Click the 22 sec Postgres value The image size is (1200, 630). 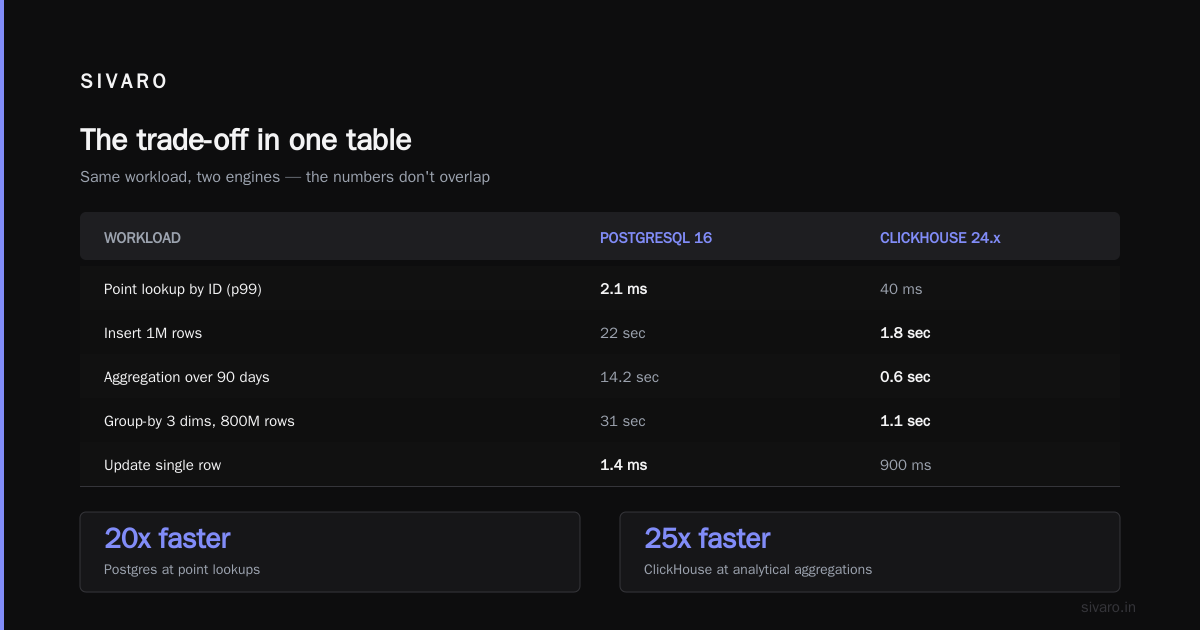(623, 333)
